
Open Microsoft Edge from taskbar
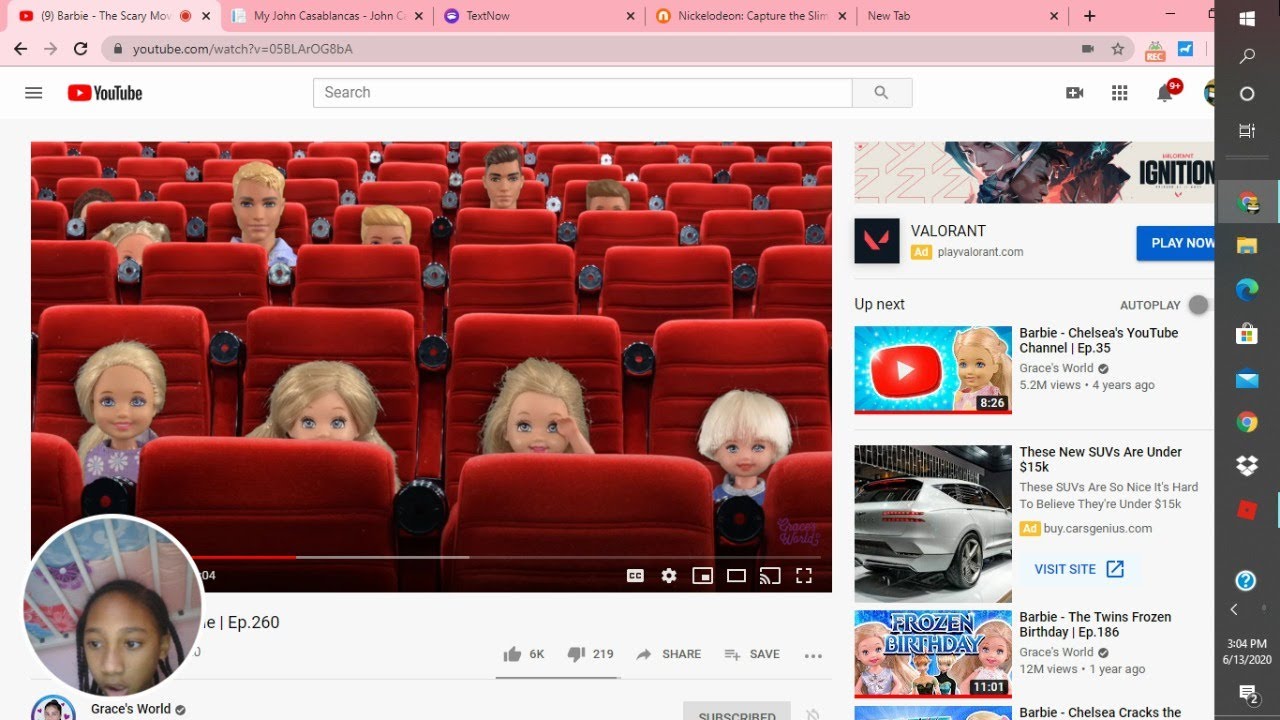(1247, 290)
